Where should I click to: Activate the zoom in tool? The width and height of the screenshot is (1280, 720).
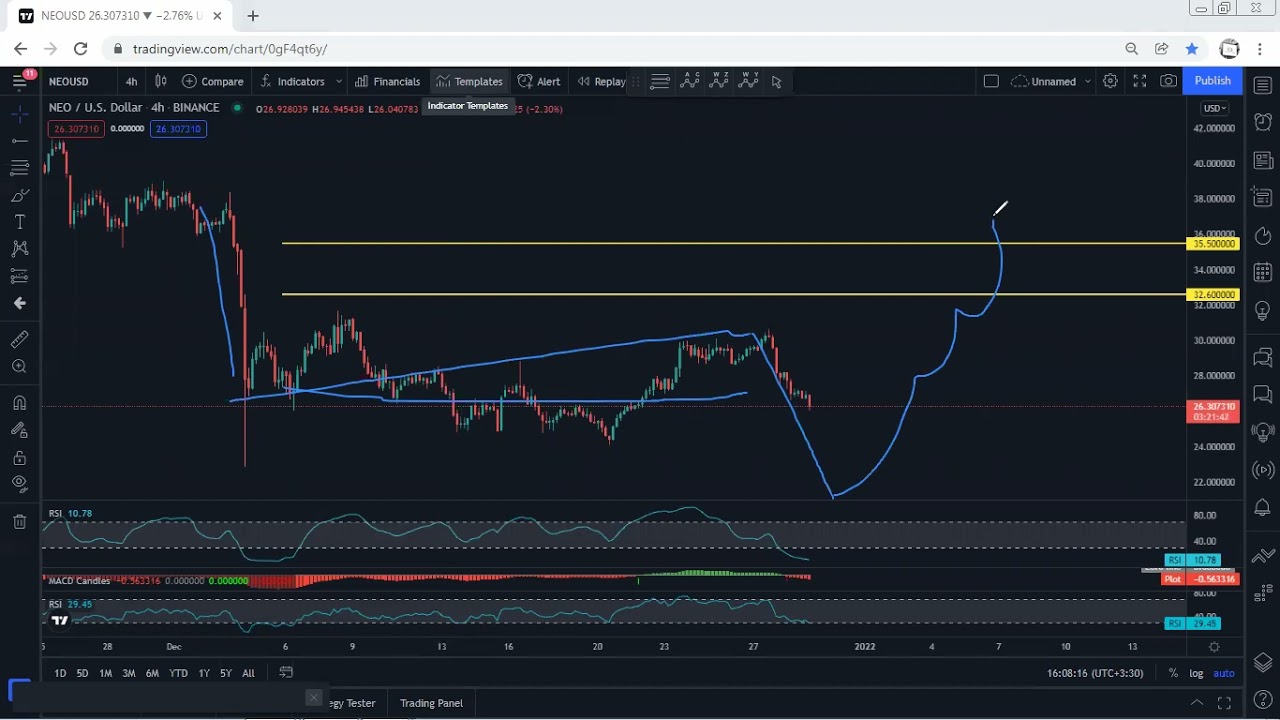(x=19, y=367)
